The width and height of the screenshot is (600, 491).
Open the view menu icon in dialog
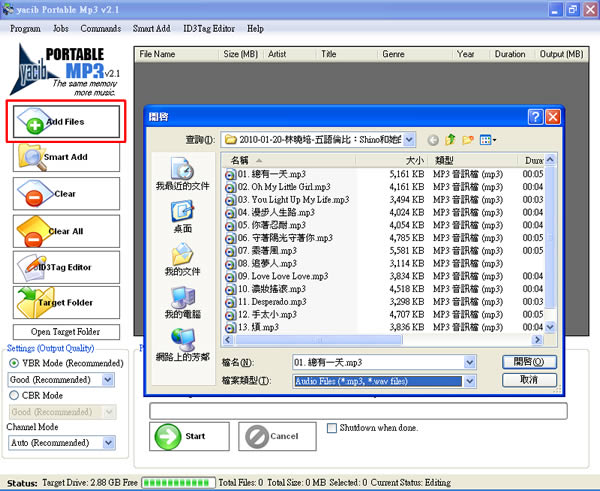[x=488, y=140]
